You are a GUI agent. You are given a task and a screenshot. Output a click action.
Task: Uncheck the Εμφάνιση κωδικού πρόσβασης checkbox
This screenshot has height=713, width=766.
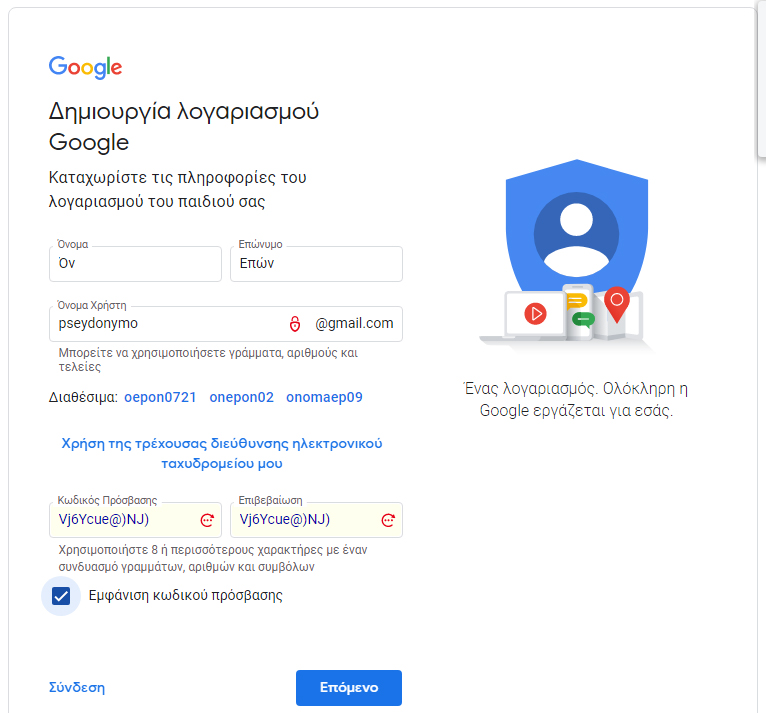61,596
